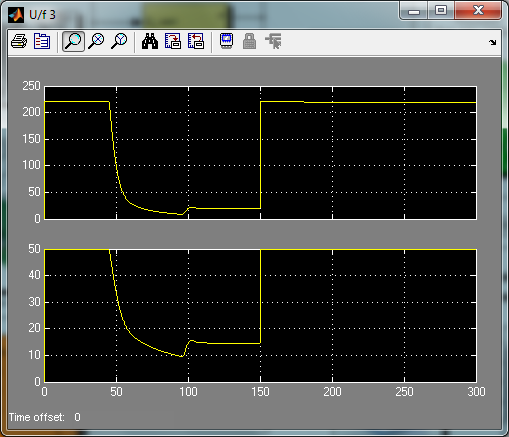Close the U/f 3 scope window
This screenshot has width=509, height=437.
[478, 11]
